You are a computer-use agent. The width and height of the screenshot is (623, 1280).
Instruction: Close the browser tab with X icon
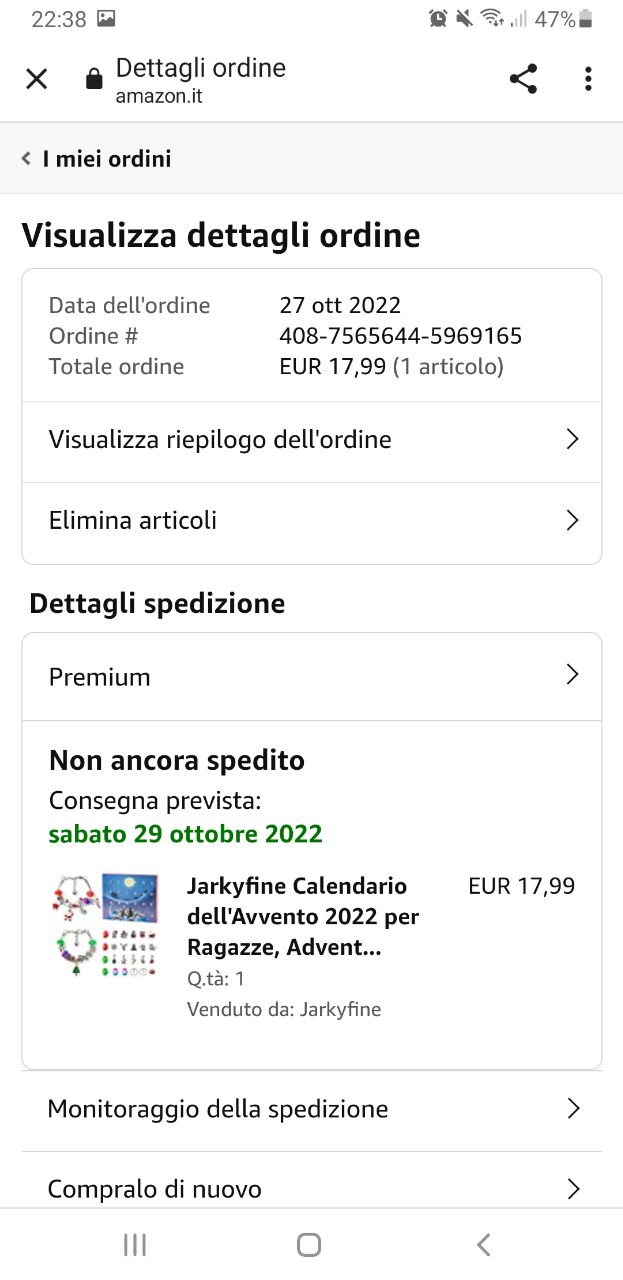pyautogui.click(x=36, y=79)
